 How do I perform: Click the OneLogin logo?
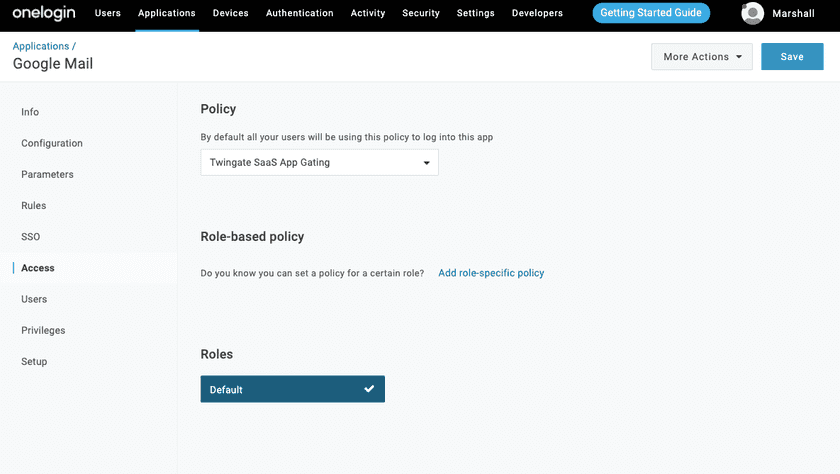[43, 13]
